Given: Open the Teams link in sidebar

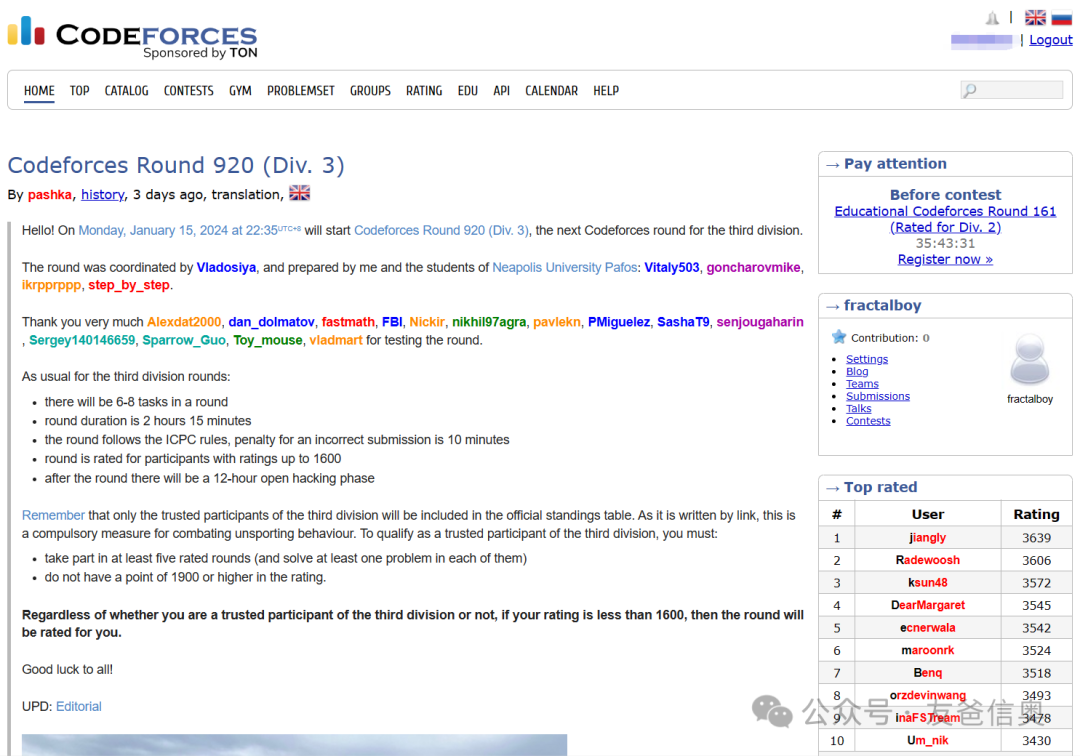Looking at the screenshot, I should [862, 384].
